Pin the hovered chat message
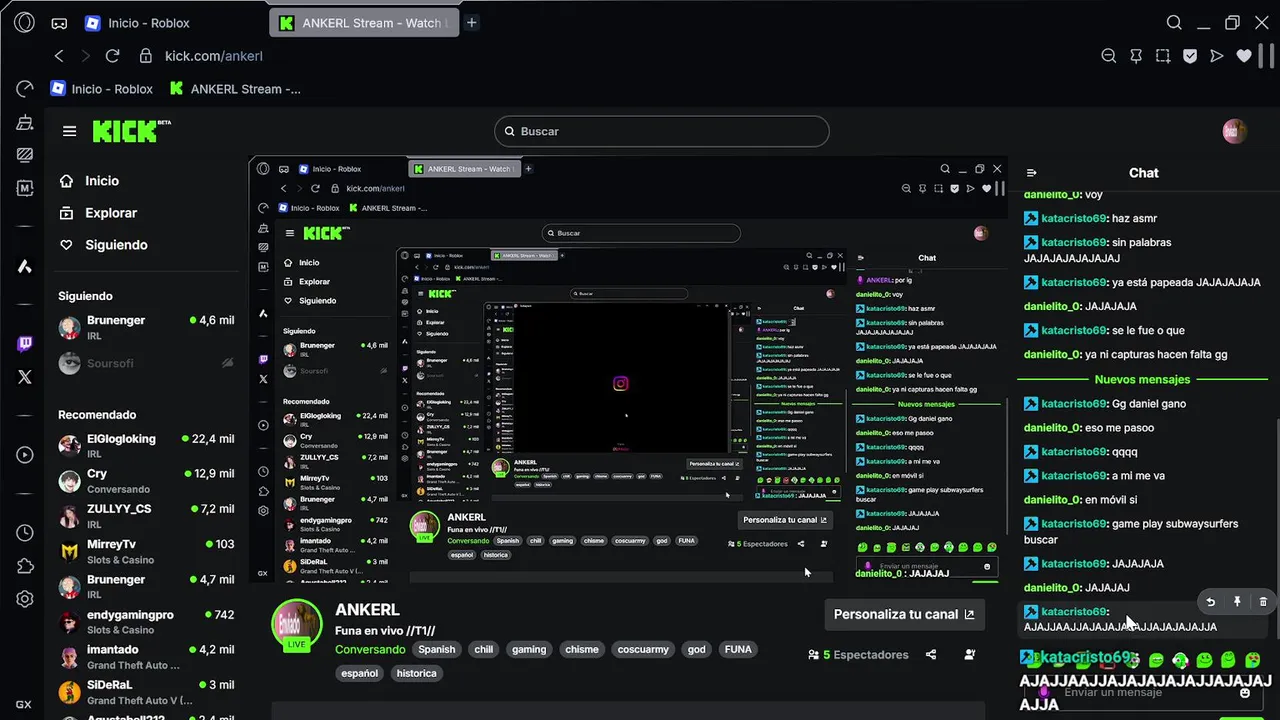This screenshot has height=720, width=1280. click(x=1237, y=602)
